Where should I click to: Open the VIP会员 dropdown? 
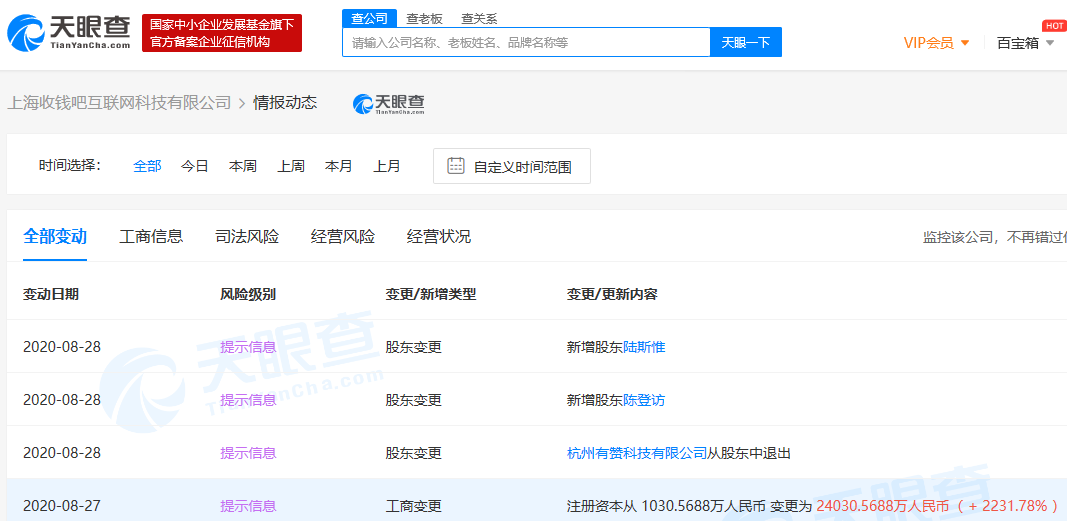coord(936,43)
